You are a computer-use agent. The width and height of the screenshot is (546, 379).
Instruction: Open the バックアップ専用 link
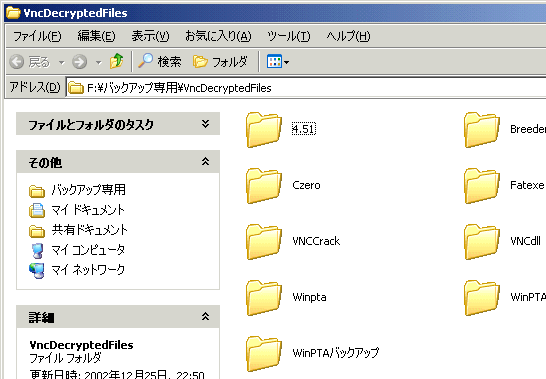point(88,190)
